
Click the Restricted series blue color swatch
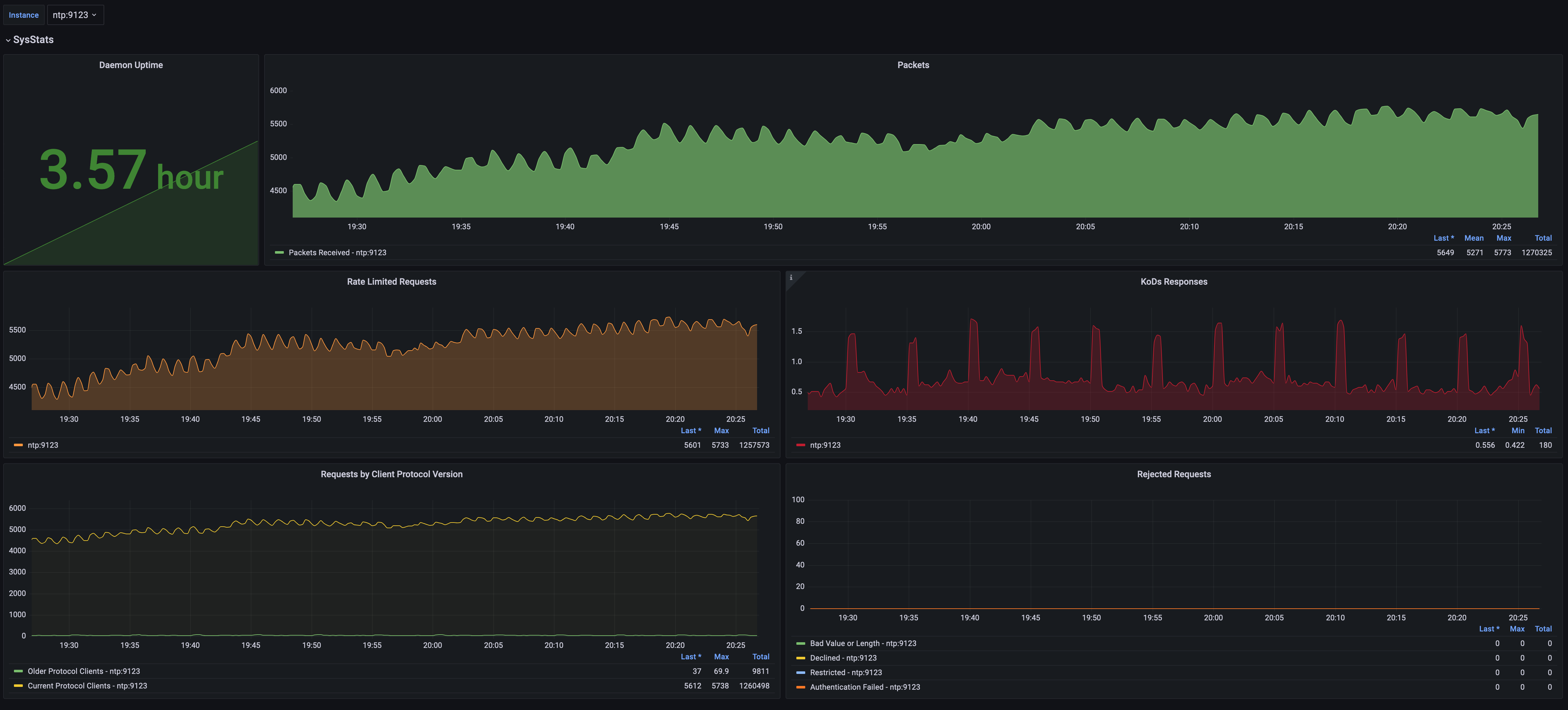(x=800, y=672)
